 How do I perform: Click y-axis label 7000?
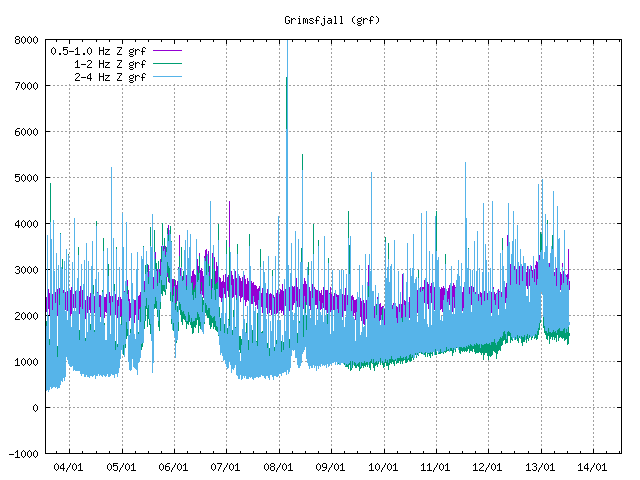coord(27,86)
